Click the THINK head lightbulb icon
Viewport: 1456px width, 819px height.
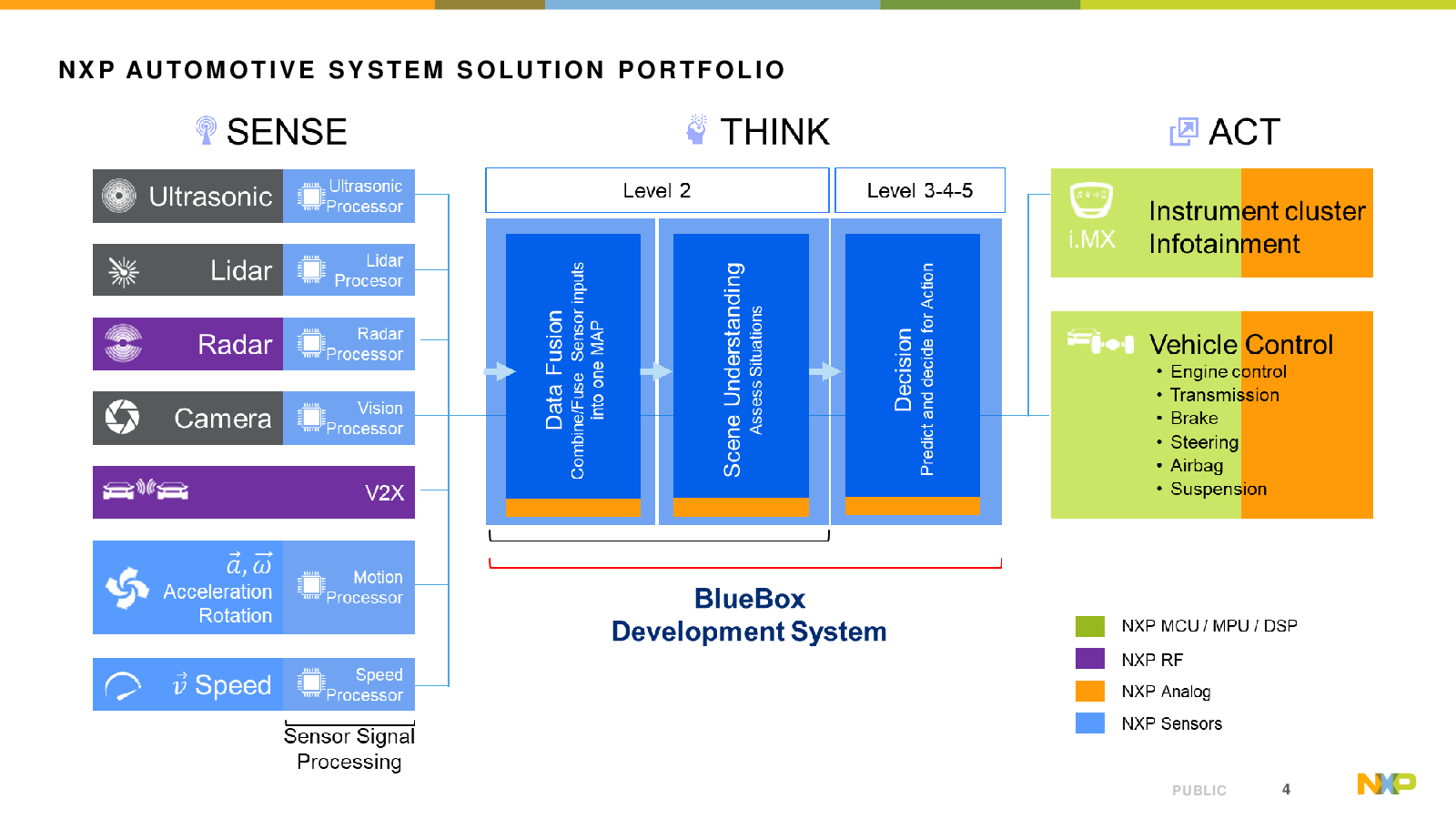coord(697,129)
